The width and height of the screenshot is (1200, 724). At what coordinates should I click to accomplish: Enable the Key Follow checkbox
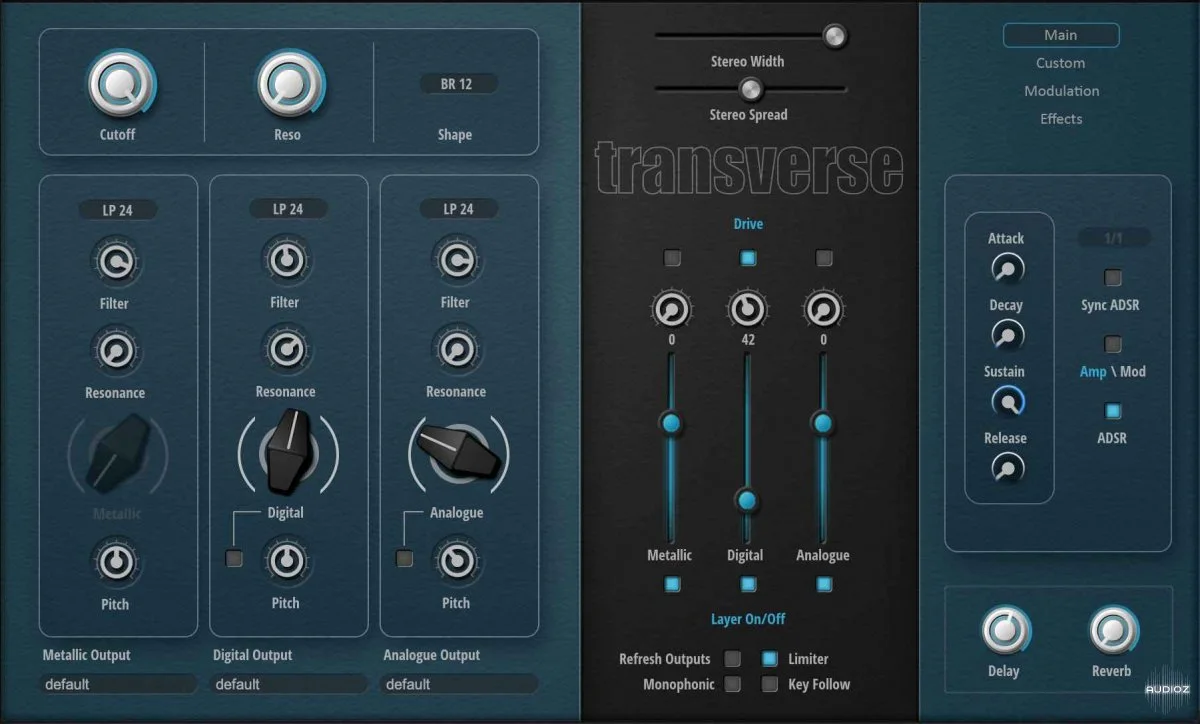(x=770, y=684)
